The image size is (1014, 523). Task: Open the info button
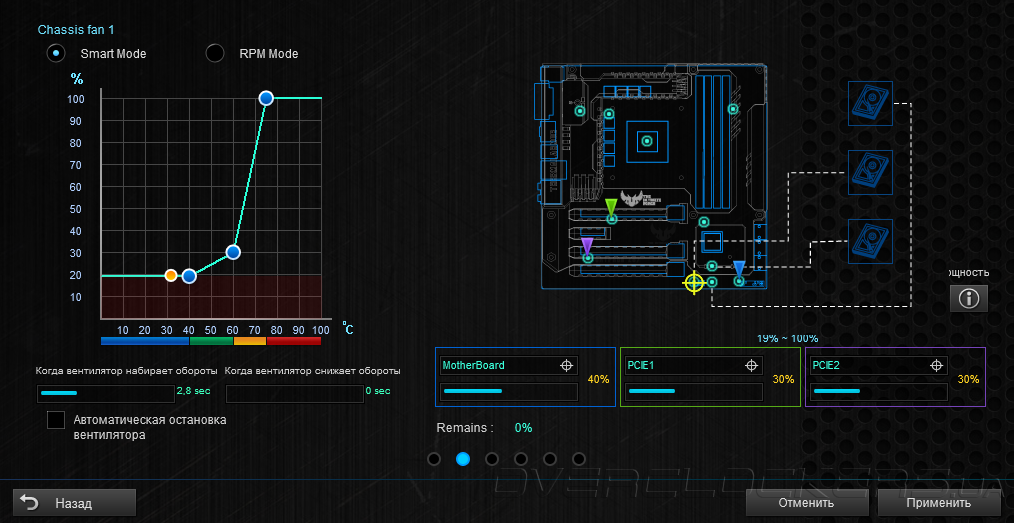969,298
